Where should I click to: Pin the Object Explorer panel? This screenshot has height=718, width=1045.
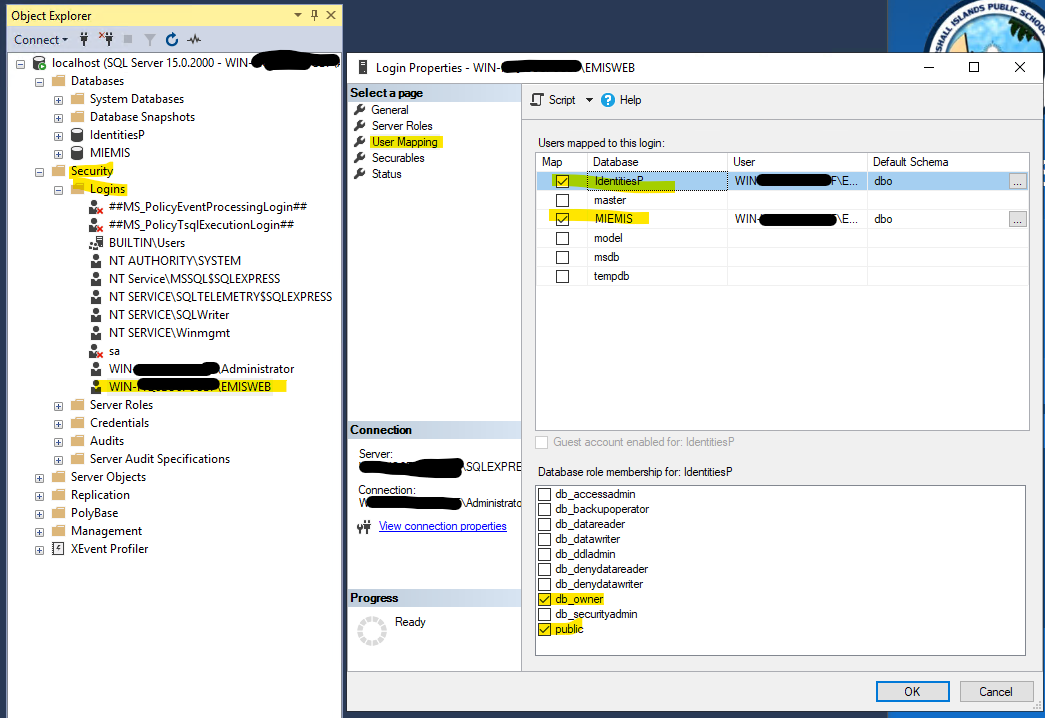click(315, 15)
